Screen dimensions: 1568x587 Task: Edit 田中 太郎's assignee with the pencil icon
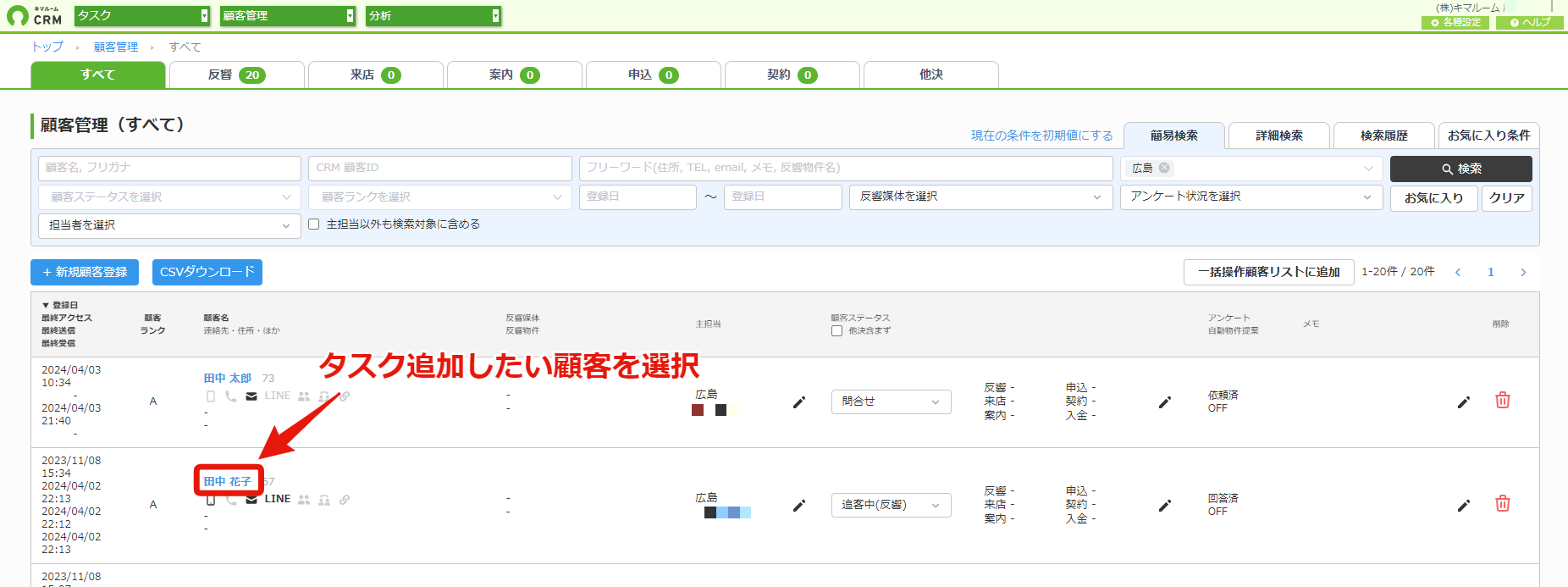[x=798, y=402]
